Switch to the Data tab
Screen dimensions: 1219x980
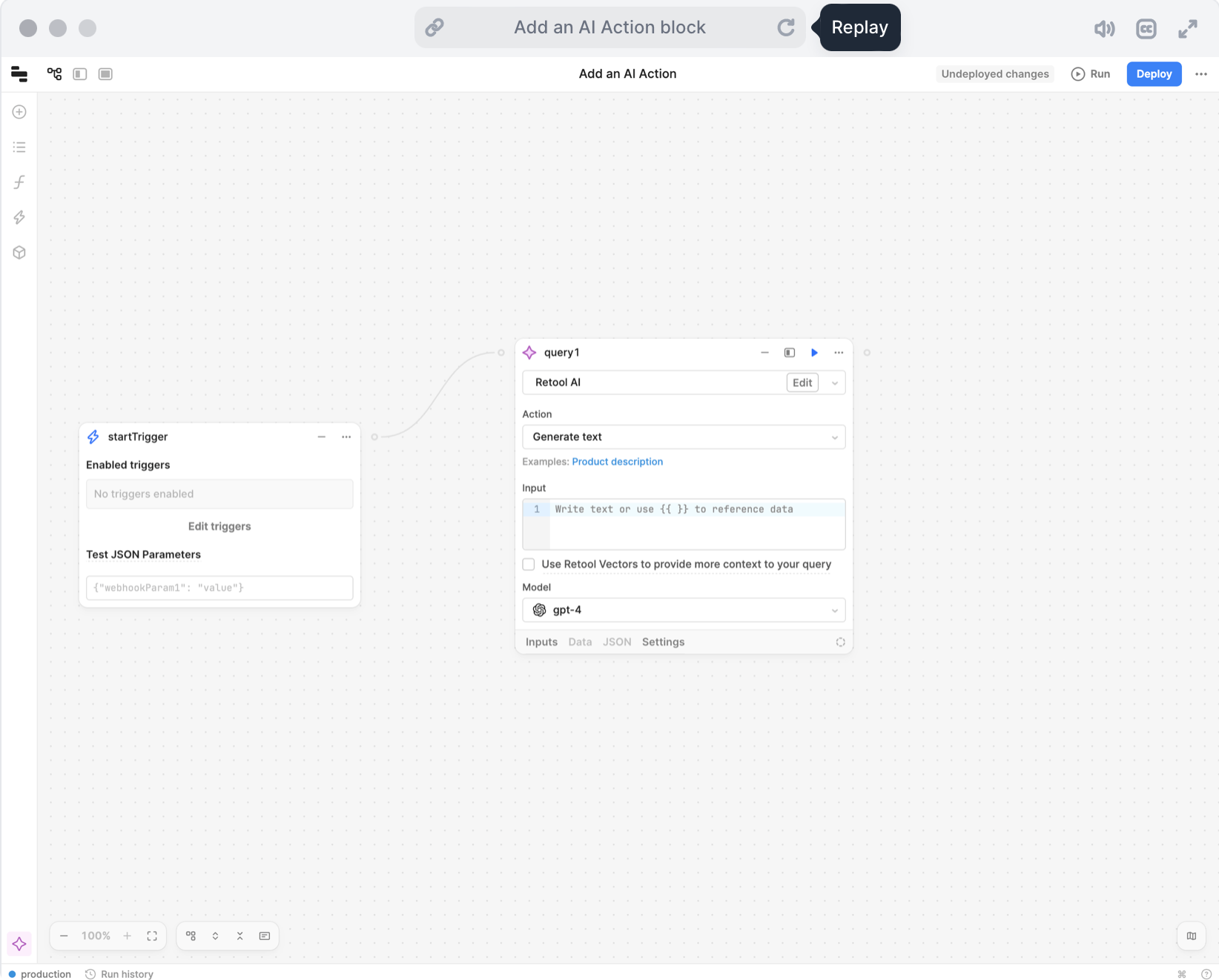(580, 642)
